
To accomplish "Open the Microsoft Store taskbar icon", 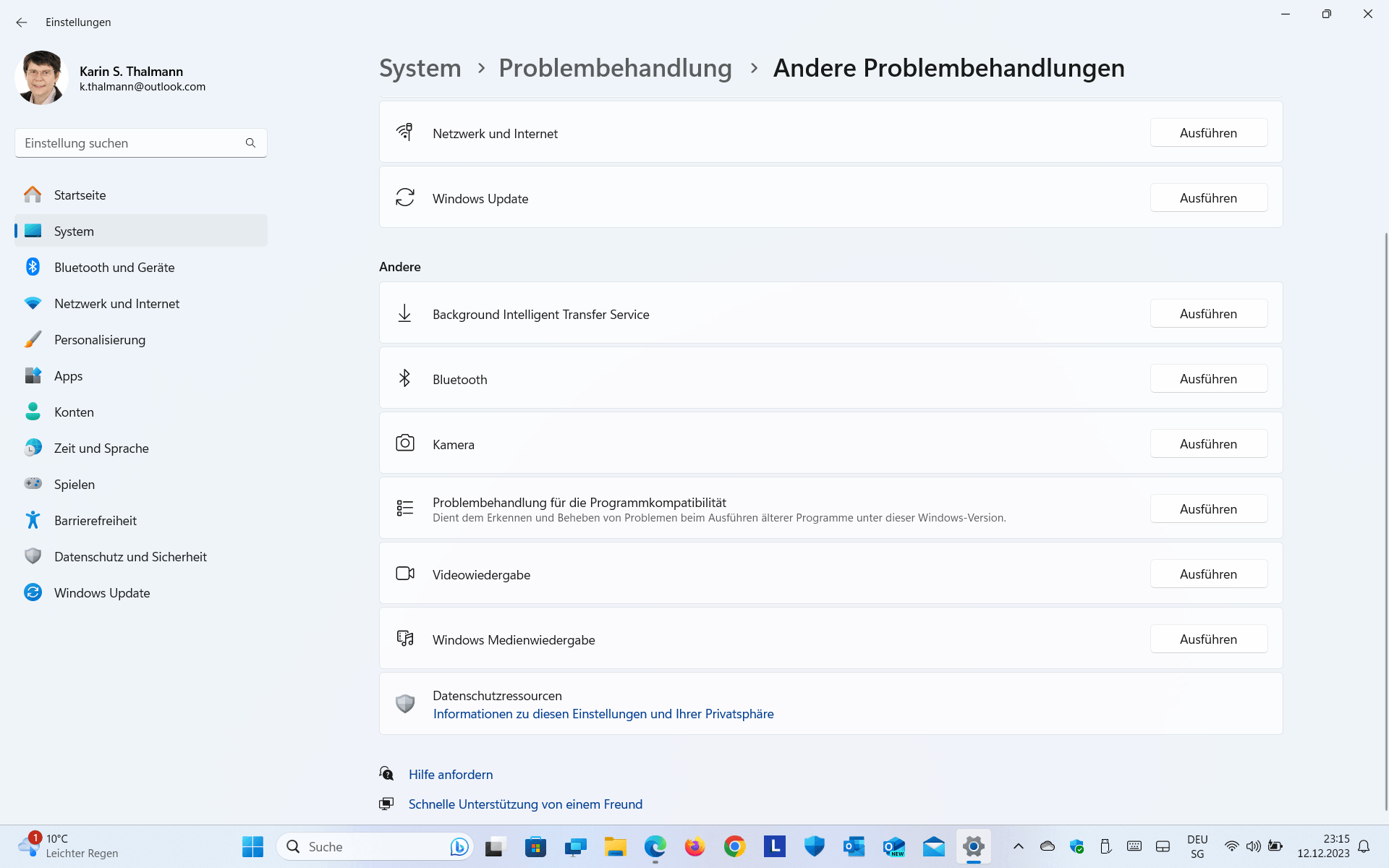I will point(535,846).
